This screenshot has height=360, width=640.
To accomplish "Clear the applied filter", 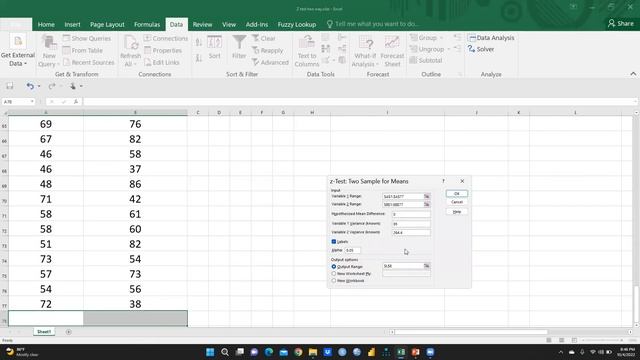I will click(x=264, y=38).
